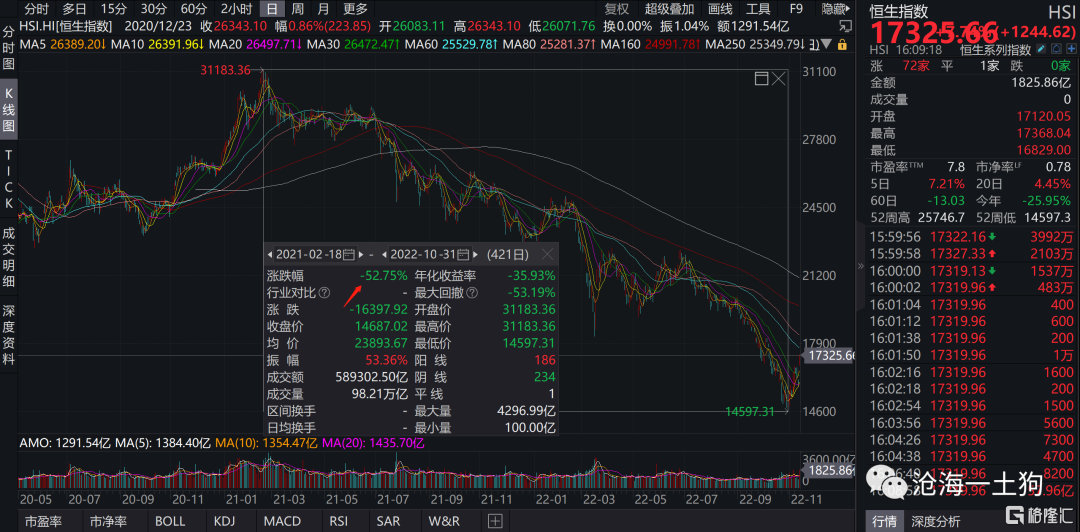The image size is (1080, 532).
Task: Select the 15分 timeframe
Action: (113, 9)
